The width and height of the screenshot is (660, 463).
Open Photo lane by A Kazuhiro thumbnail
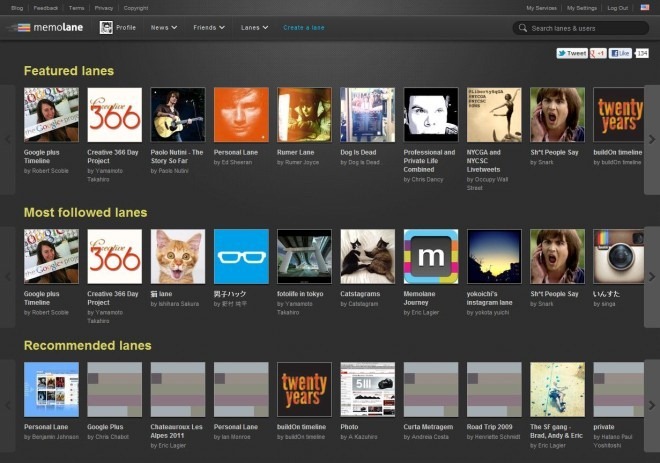coord(368,389)
